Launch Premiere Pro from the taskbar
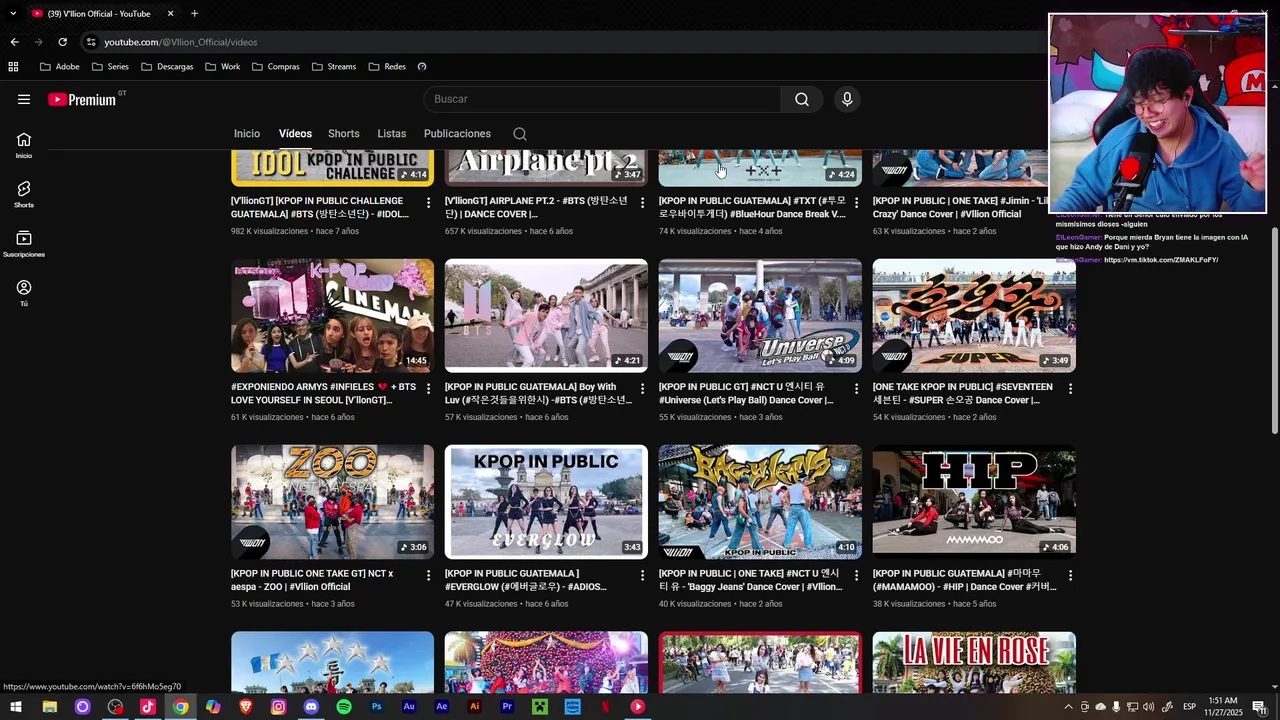The image size is (1280, 720). (507, 707)
